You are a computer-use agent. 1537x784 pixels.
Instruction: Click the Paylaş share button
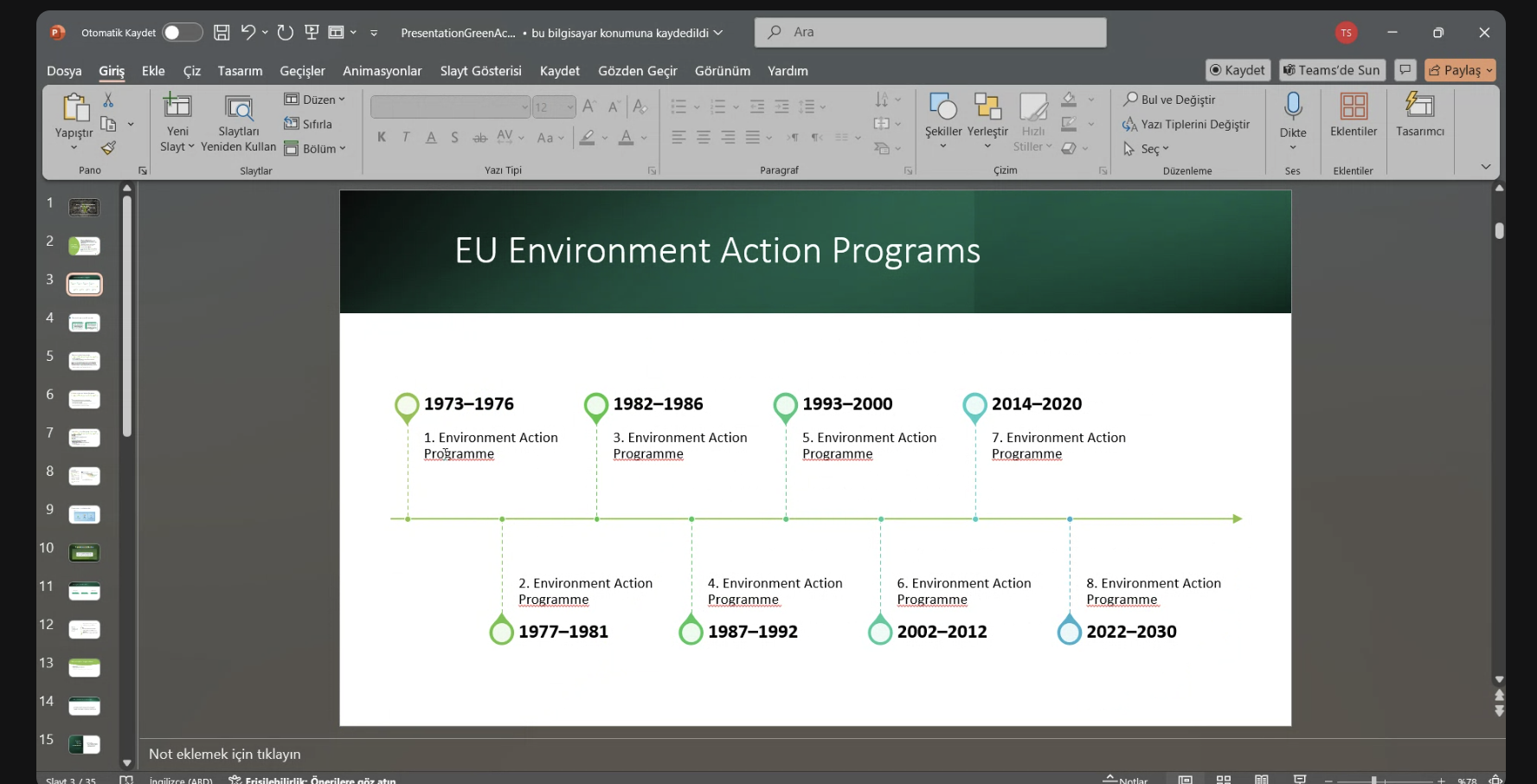1459,70
